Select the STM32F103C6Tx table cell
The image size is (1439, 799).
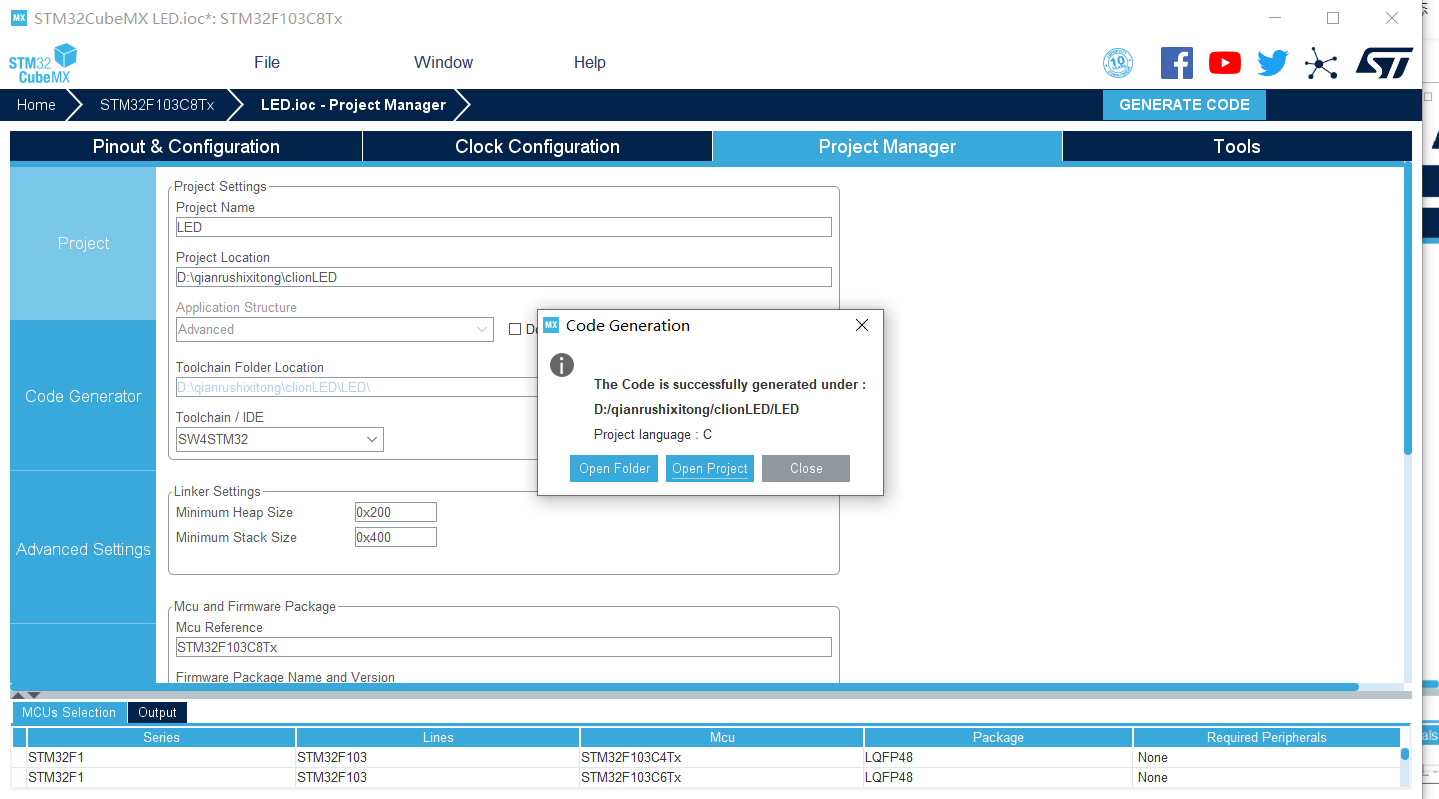click(722, 777)
